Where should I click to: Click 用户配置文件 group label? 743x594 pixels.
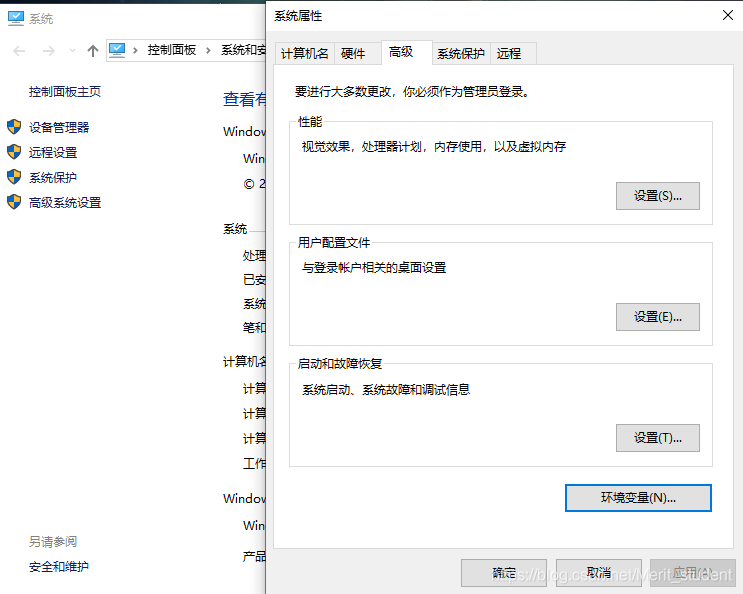(x=334, y=243)
